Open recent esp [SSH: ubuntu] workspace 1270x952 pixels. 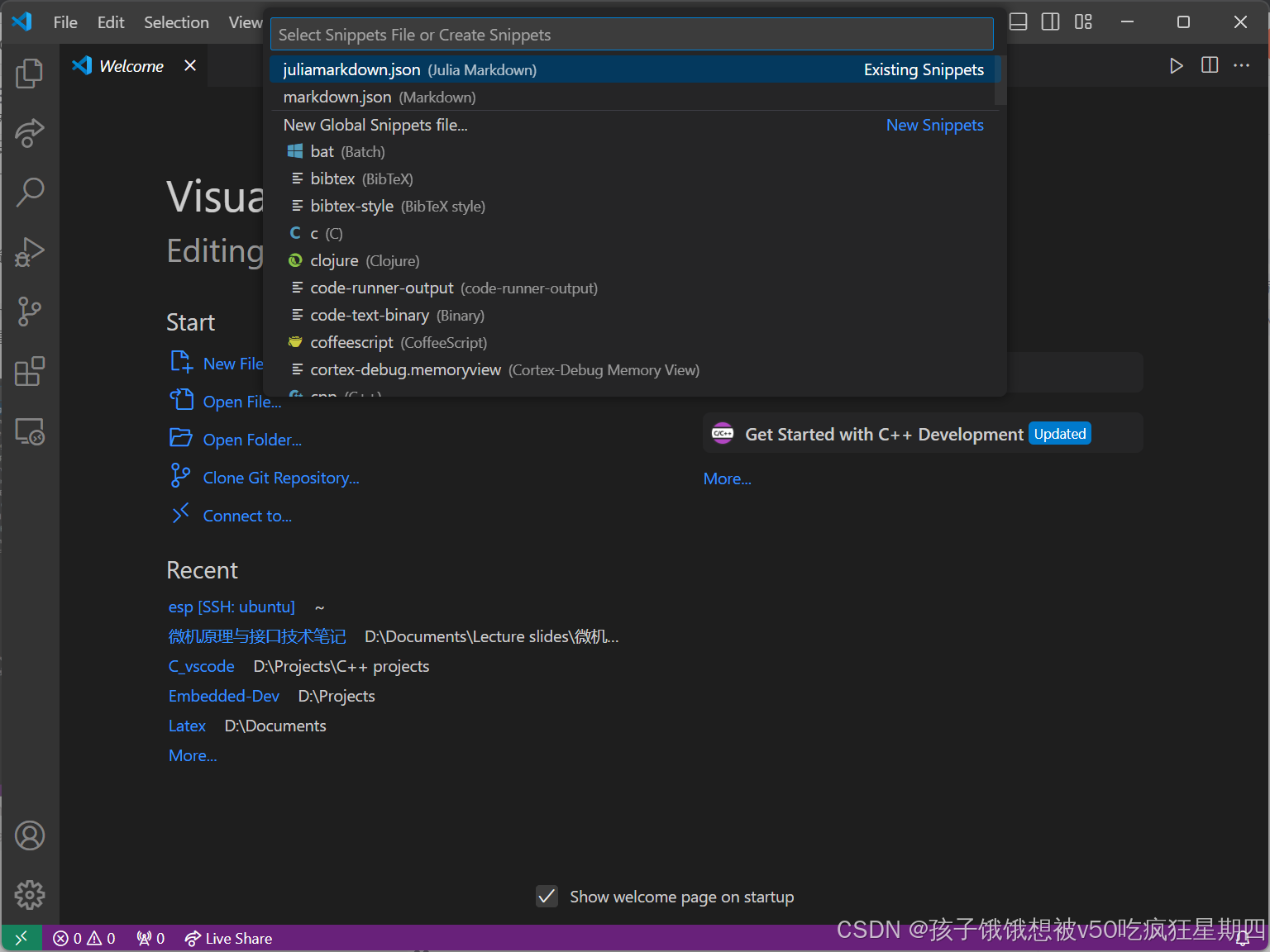coord(232,607)
